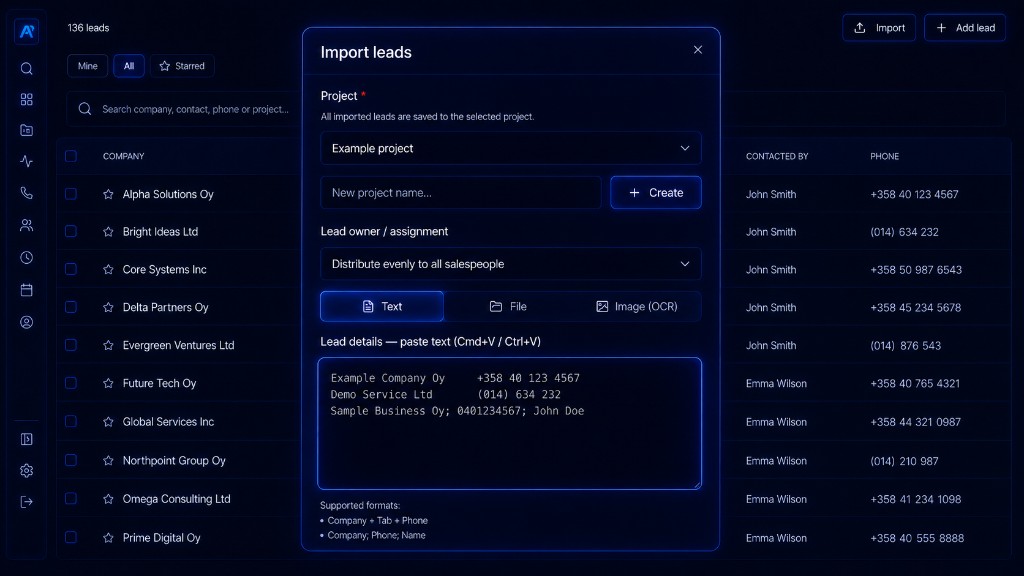Select the Image (OCR) tab
The height and width of the screenshot is (576, 1024).
(636, 306)
